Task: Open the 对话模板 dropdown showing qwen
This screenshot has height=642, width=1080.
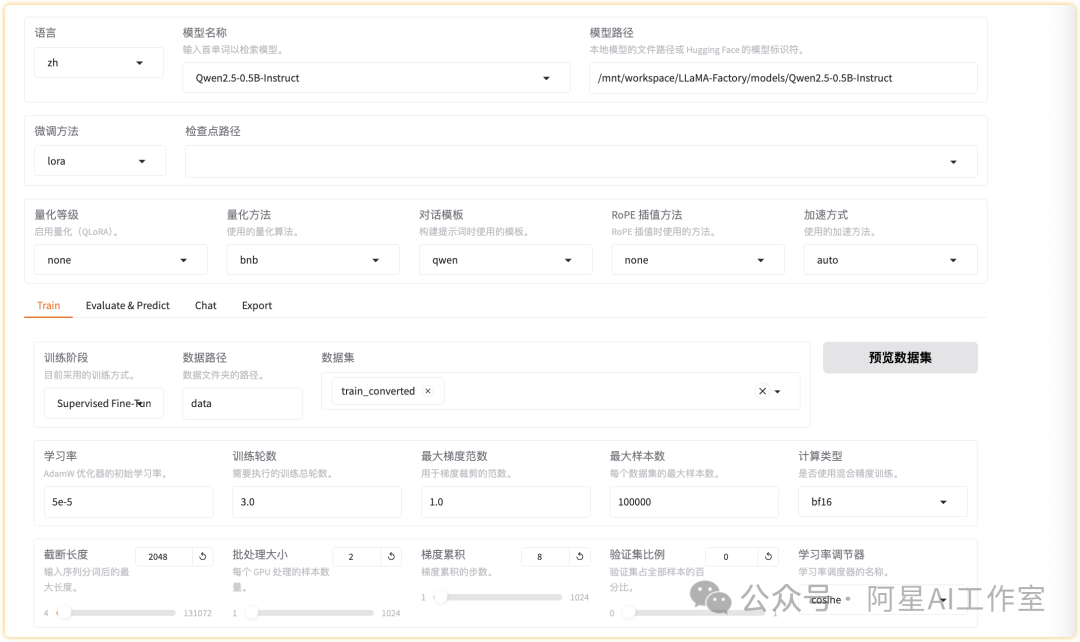Action: (506, 260)
